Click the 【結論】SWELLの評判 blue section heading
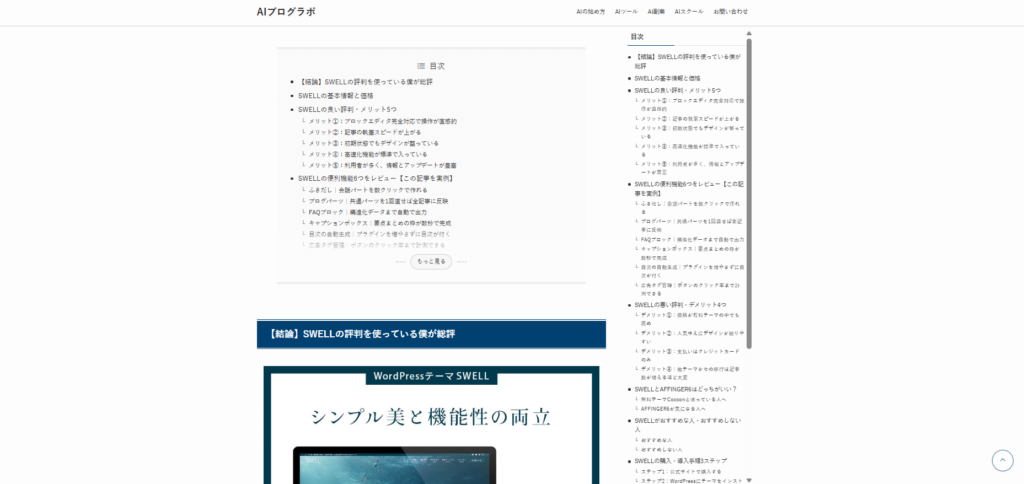The height and width of the screenshot is (484, 1024). (x=431, y=334)
